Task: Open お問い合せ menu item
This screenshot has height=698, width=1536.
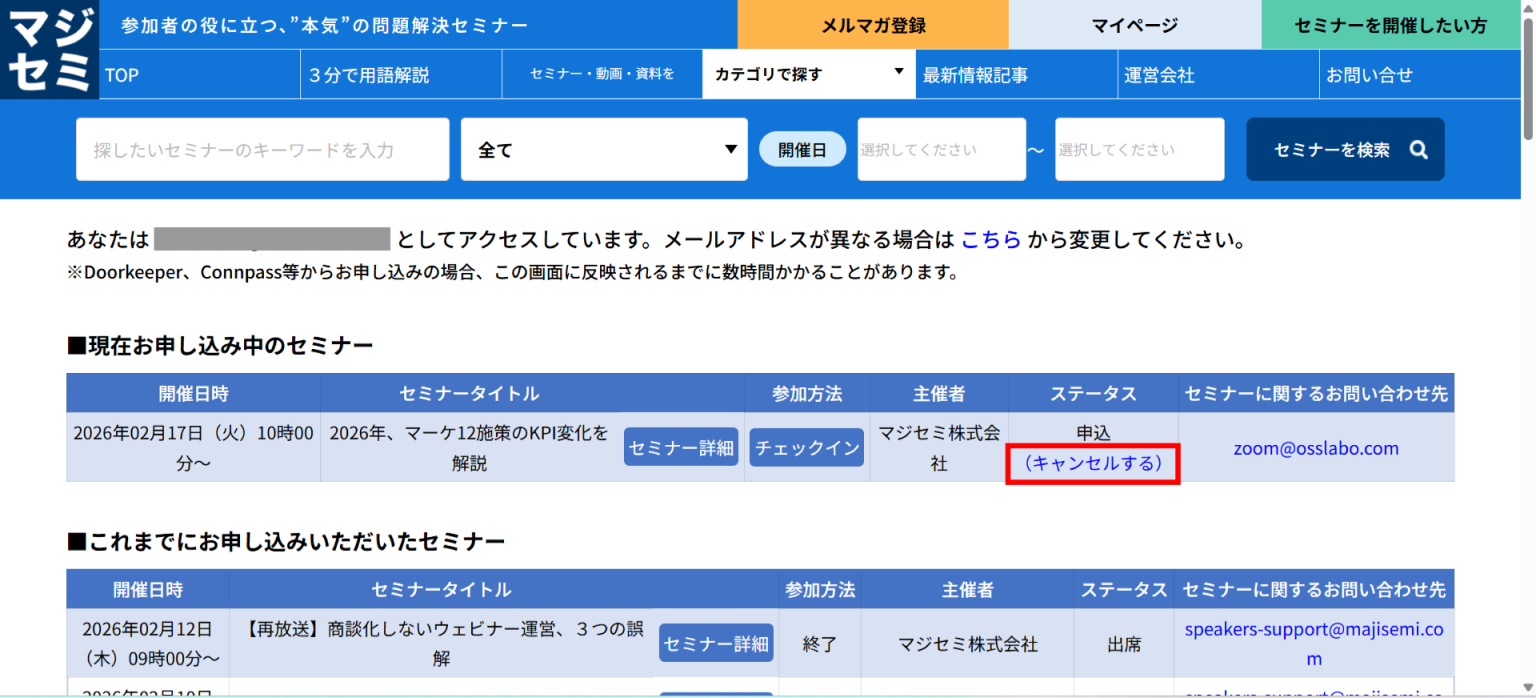Action: click(x=1369, y=75)
